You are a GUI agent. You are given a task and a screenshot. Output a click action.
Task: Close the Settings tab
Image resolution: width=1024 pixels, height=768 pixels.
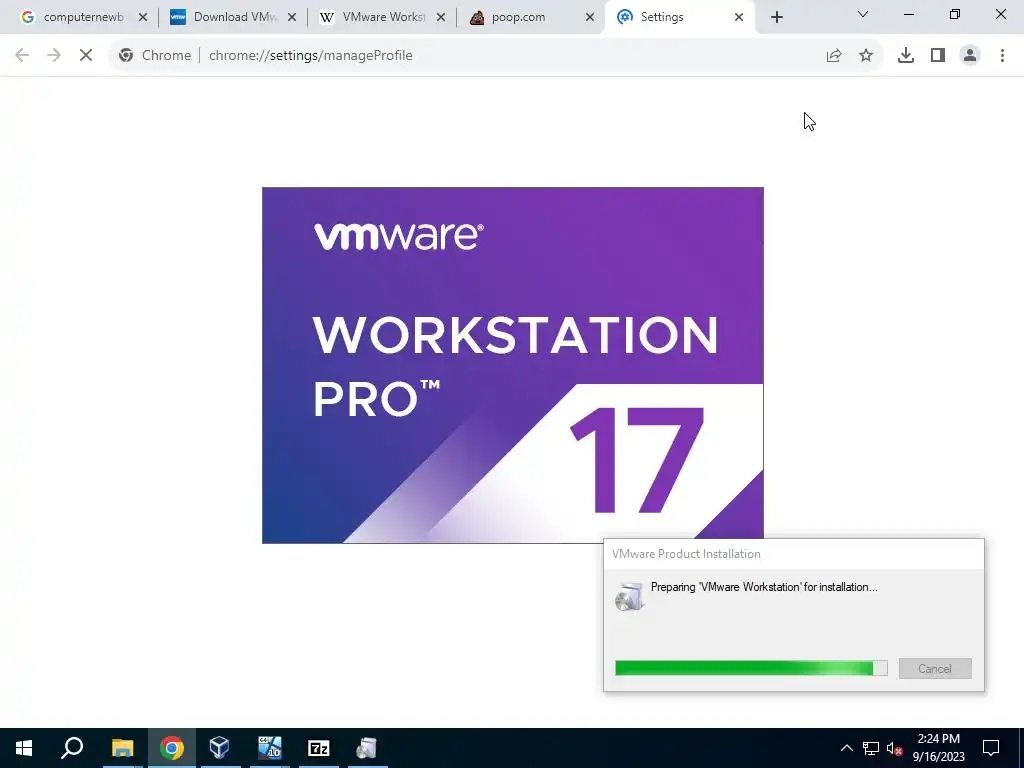click(739, 17)
